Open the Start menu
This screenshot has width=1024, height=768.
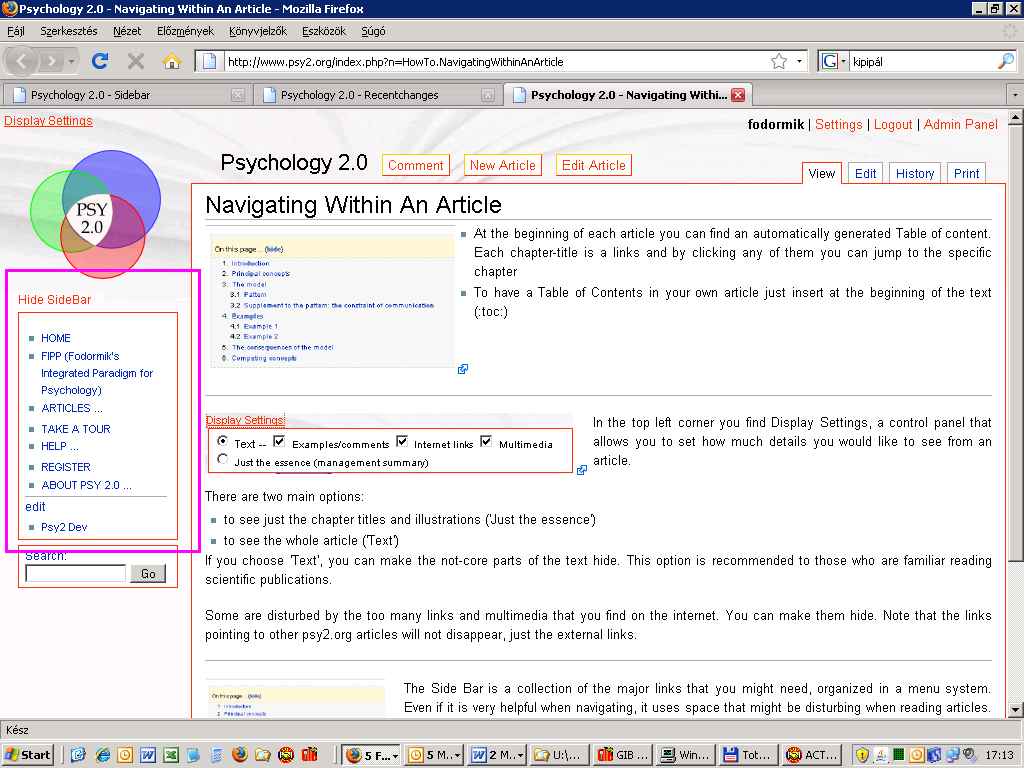pos(27,755)
